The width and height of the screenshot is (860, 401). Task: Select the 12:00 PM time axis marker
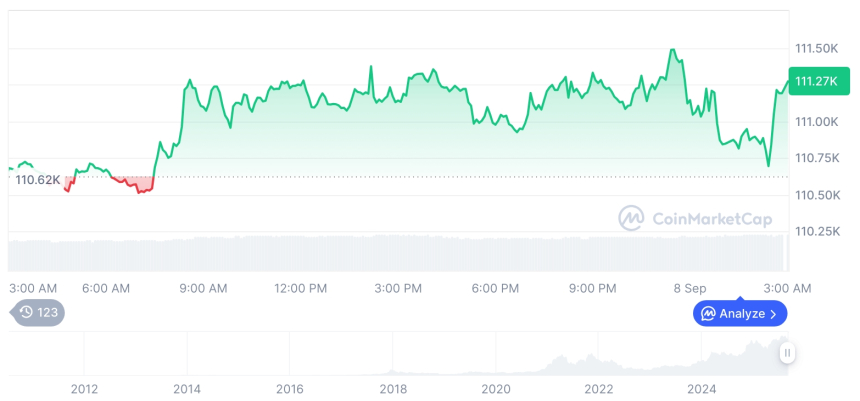301,288
